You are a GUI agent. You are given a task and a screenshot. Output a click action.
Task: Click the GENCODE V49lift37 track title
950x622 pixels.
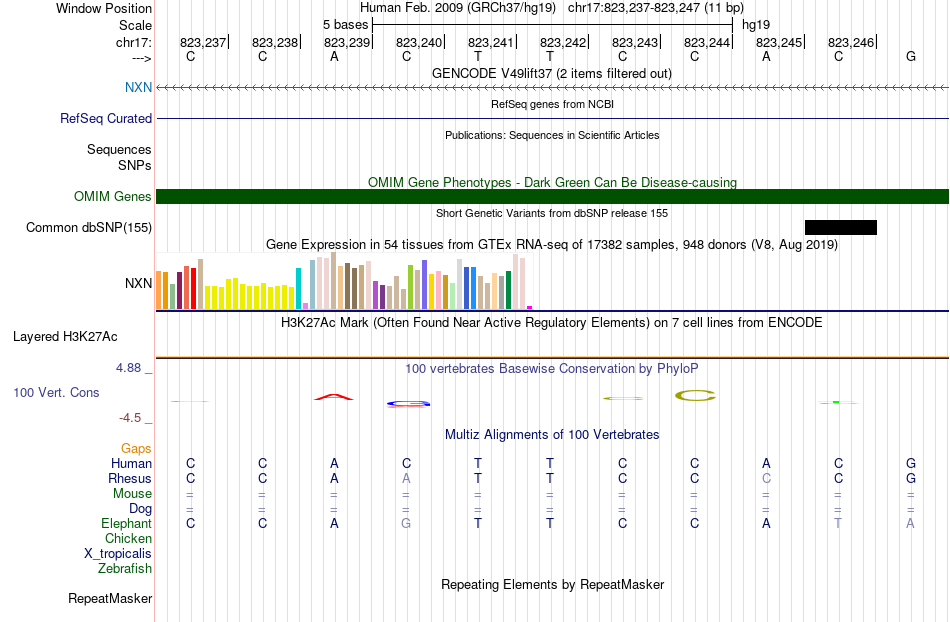[552, 73]
